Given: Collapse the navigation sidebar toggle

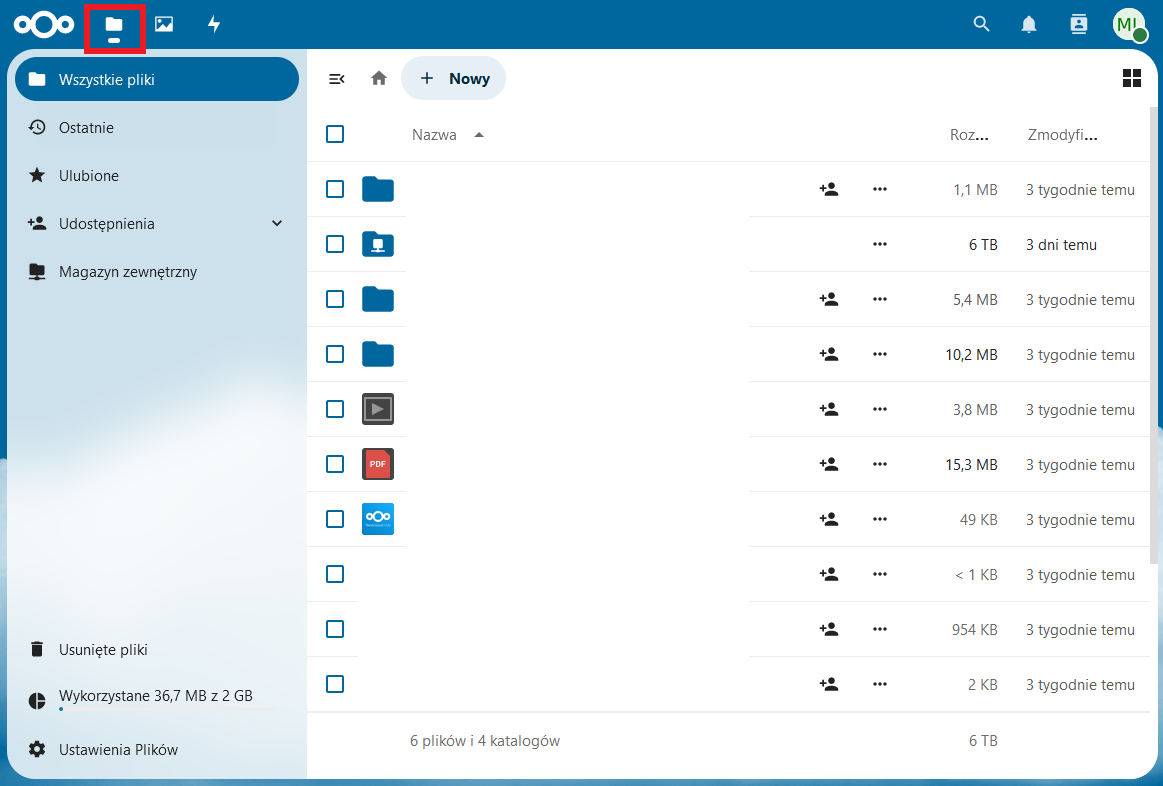Looking at the screenshot, I should point(337,79).
